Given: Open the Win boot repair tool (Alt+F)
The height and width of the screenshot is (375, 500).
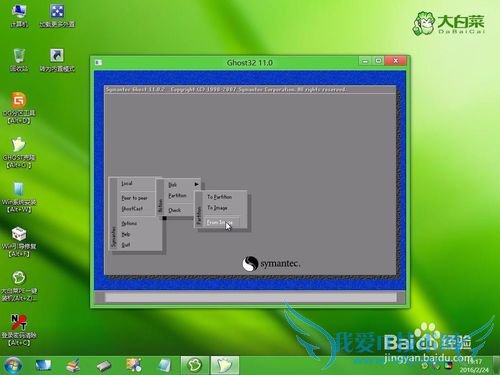Looking at the screenshot, I should (19, 242).
